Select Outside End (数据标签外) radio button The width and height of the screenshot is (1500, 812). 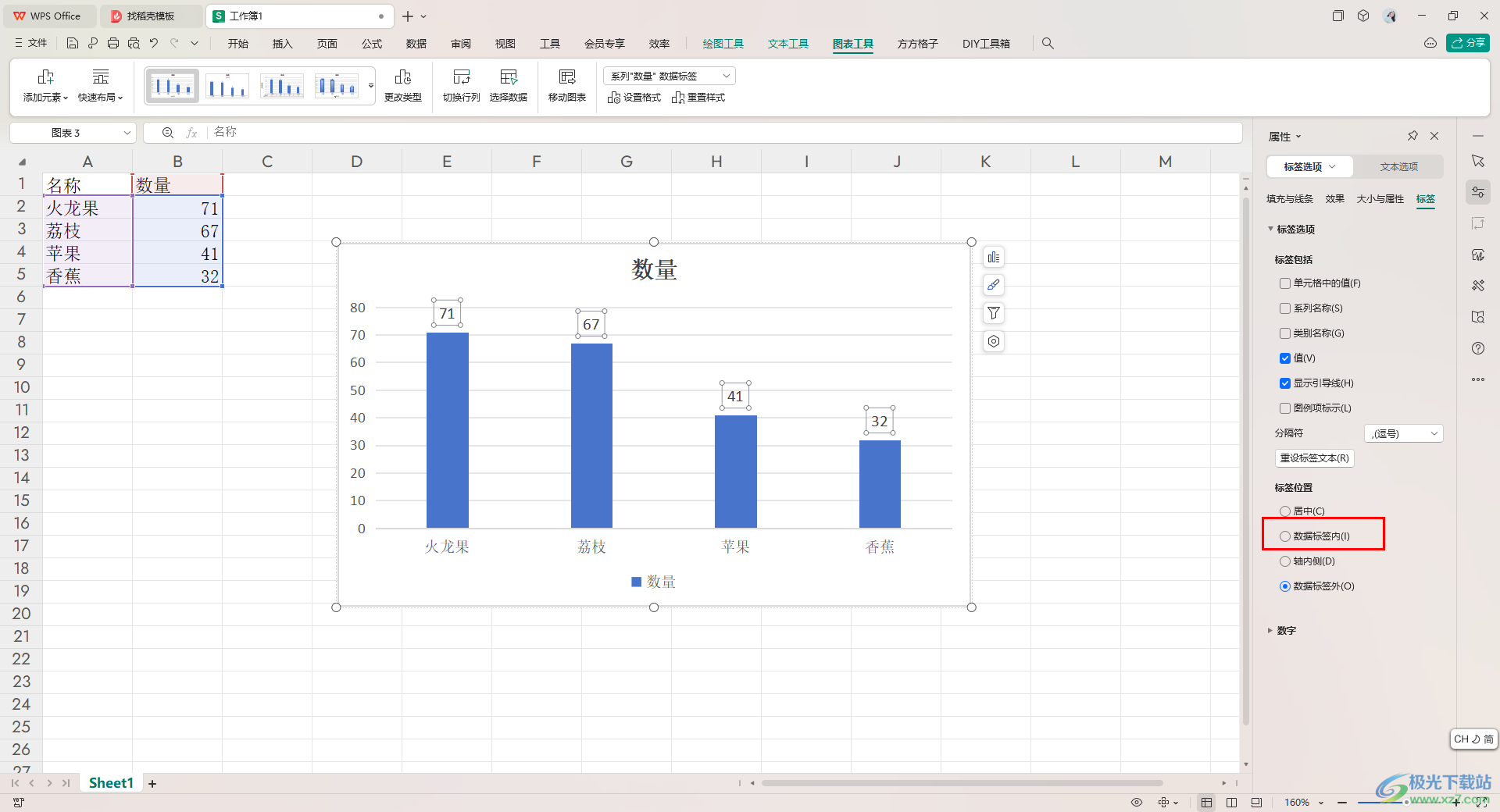point(1285,586)
